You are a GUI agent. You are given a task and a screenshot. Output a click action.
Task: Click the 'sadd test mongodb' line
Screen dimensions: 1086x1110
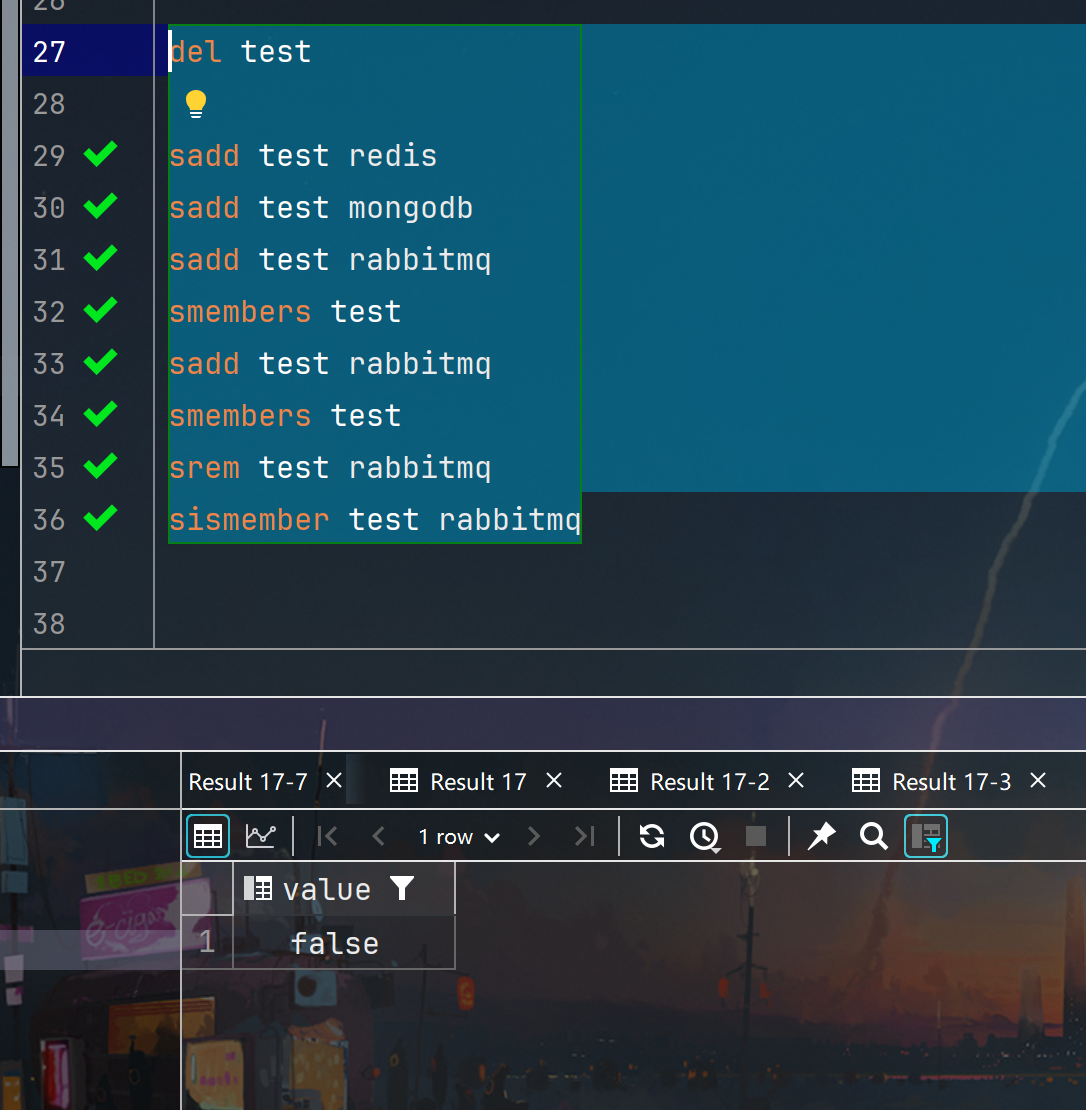321,207
